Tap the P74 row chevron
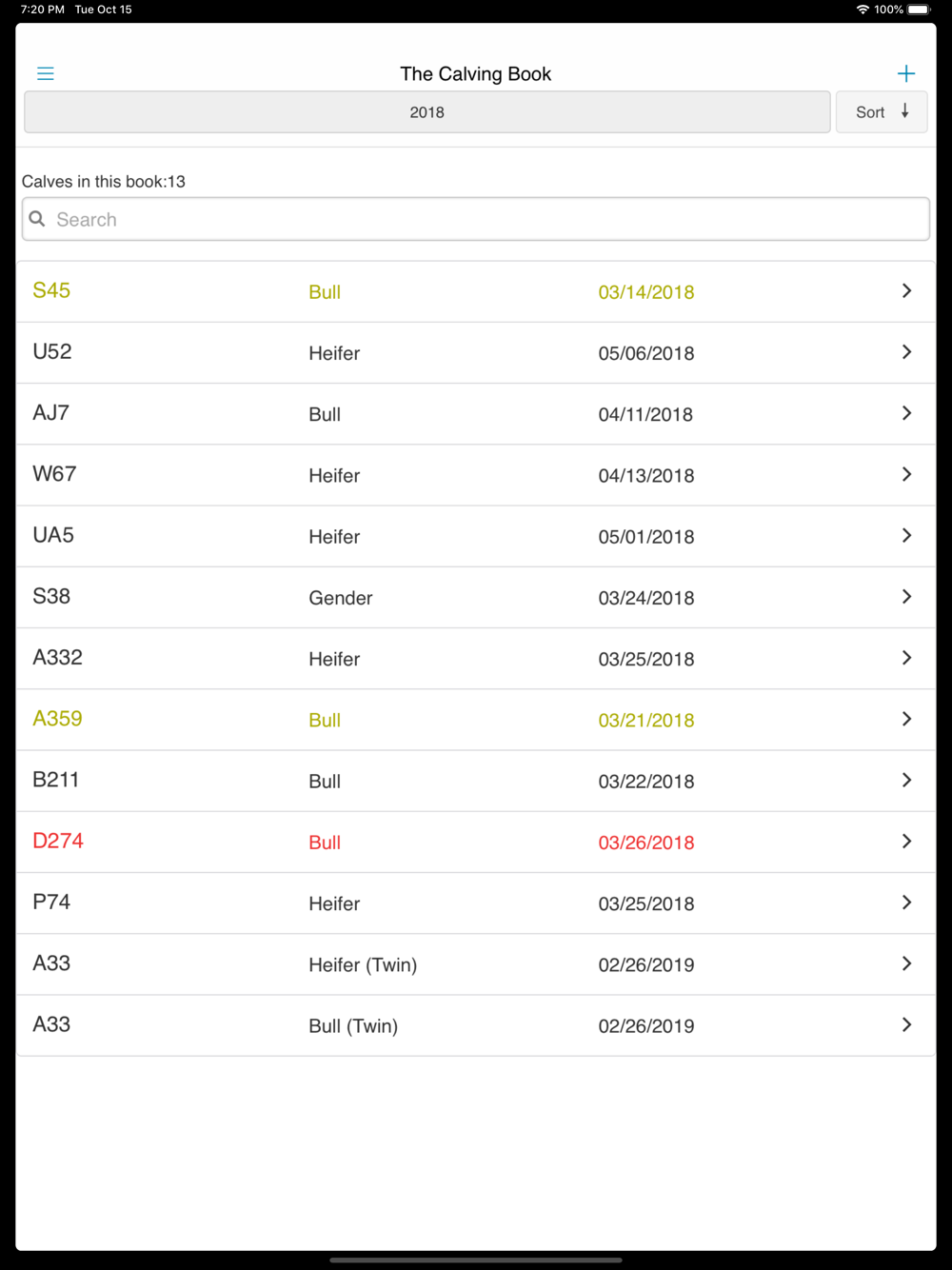Image resolution: width=952 pixels, height=1270 pixels. (906, 903)
